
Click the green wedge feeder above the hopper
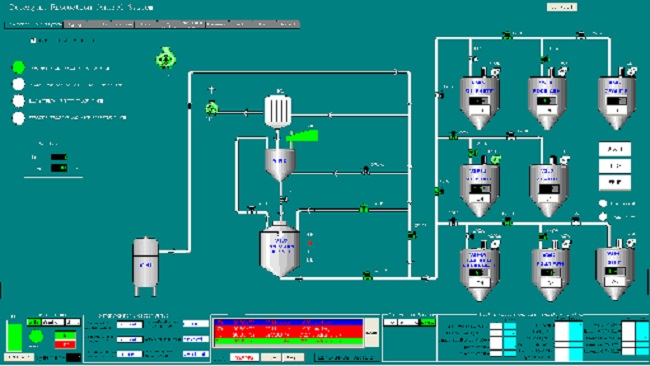(302, 136)
